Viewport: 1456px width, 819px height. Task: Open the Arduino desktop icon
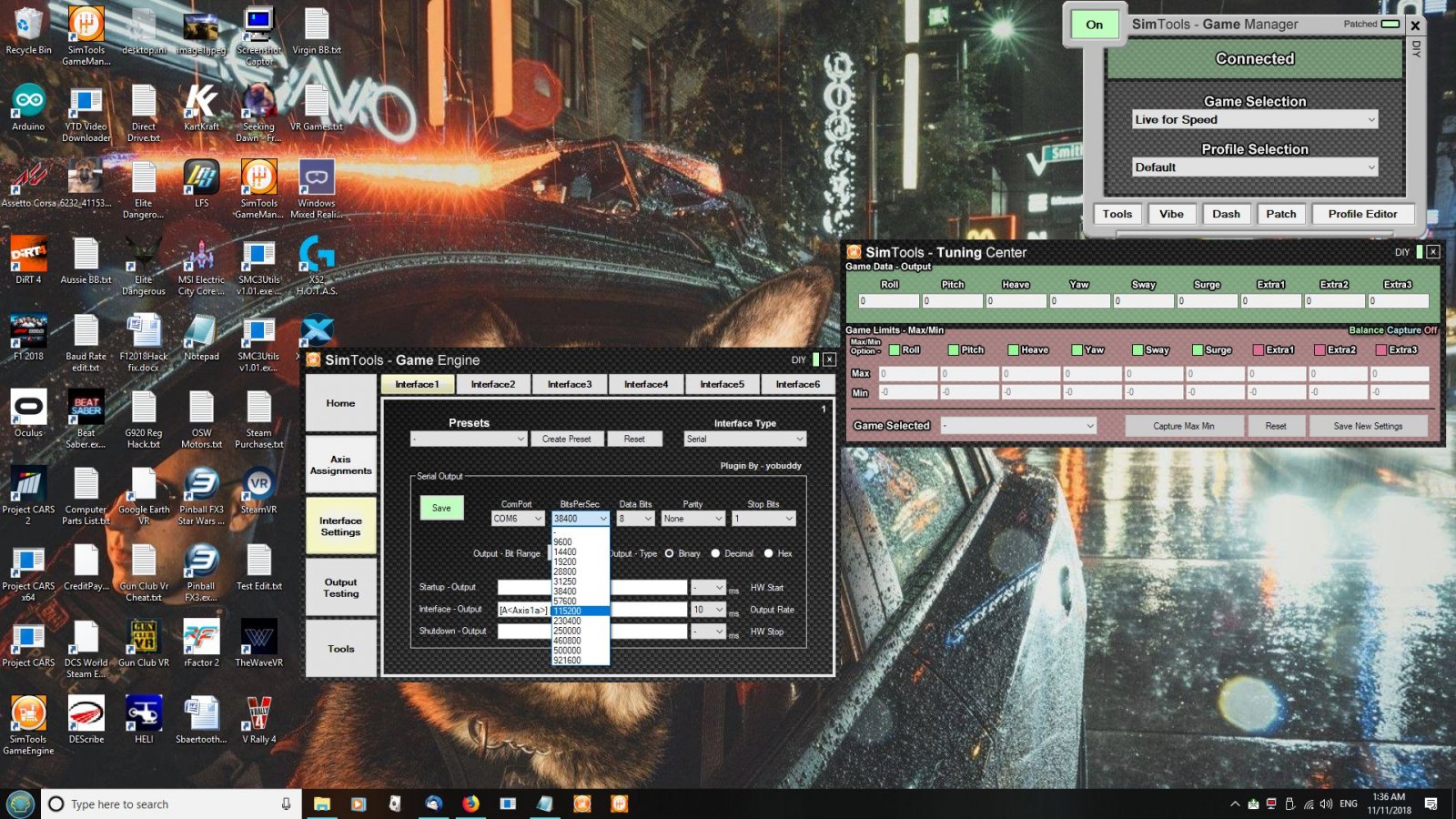click(x=28, y=102)
